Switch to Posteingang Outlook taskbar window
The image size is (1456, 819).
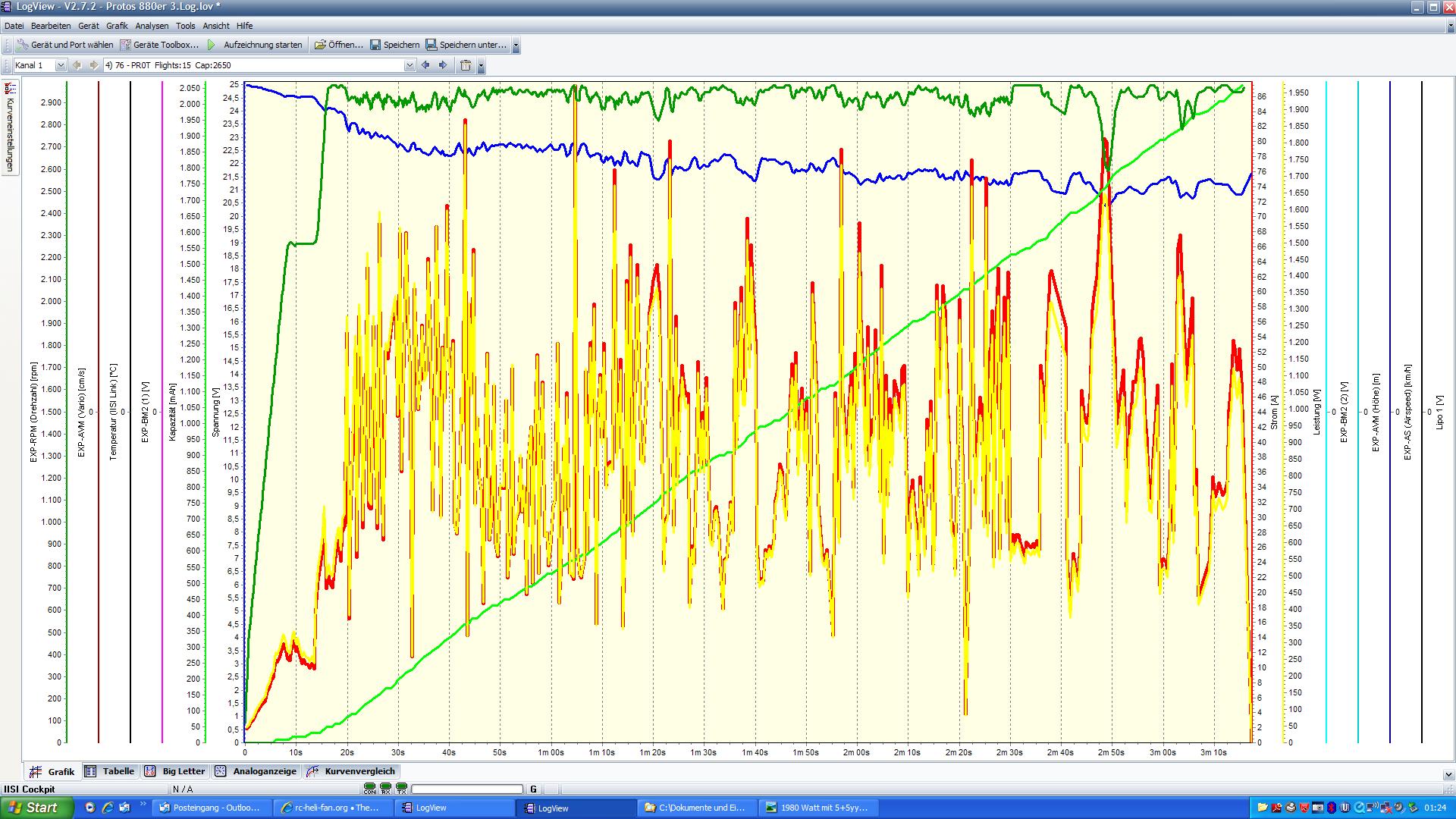(x=211, y=808)
